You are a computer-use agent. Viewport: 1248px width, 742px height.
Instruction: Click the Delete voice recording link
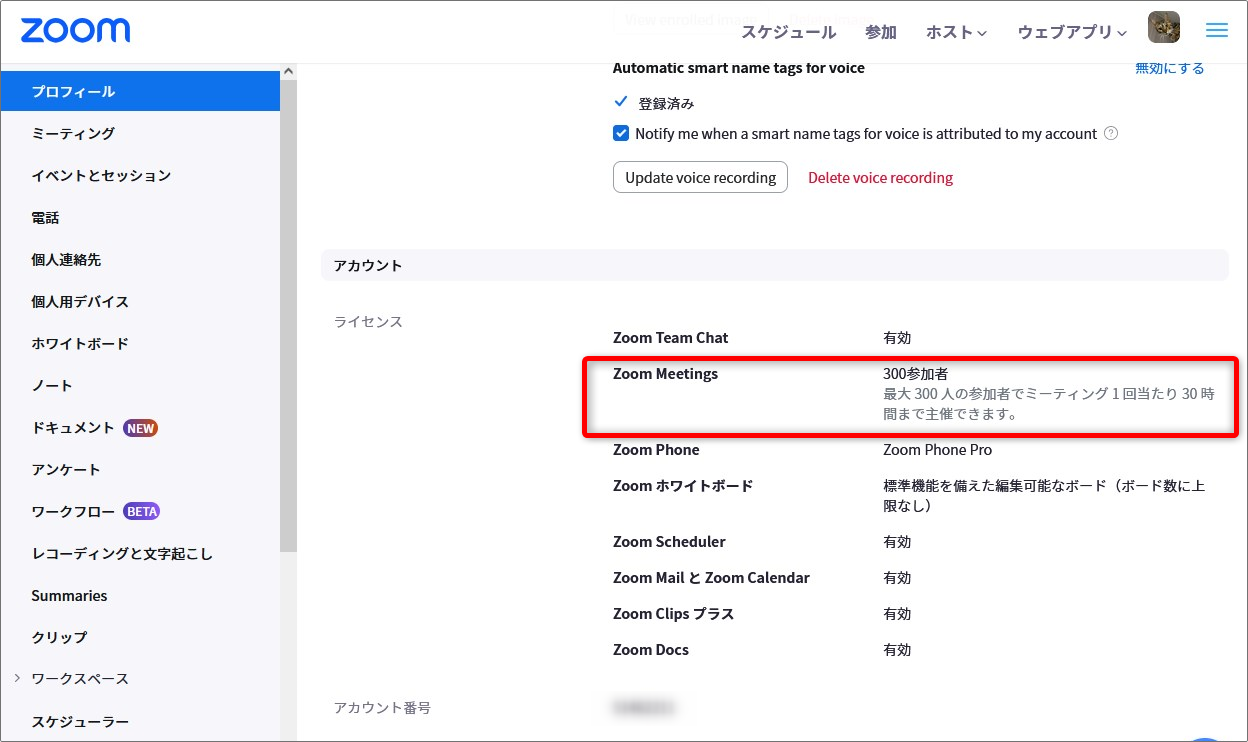[x=880, y=177]
